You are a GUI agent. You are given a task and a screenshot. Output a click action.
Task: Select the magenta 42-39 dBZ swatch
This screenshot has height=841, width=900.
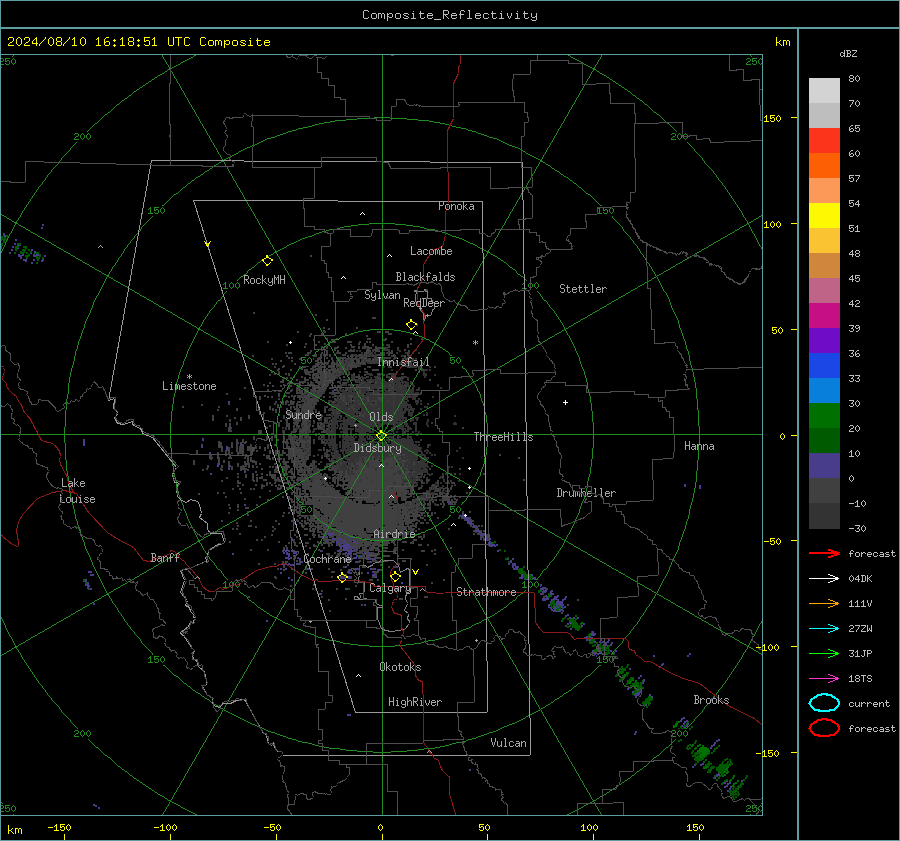click(824, 316)
